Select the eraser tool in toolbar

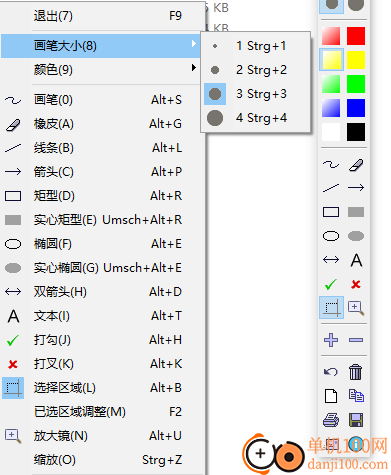click(x=356, y=164)
